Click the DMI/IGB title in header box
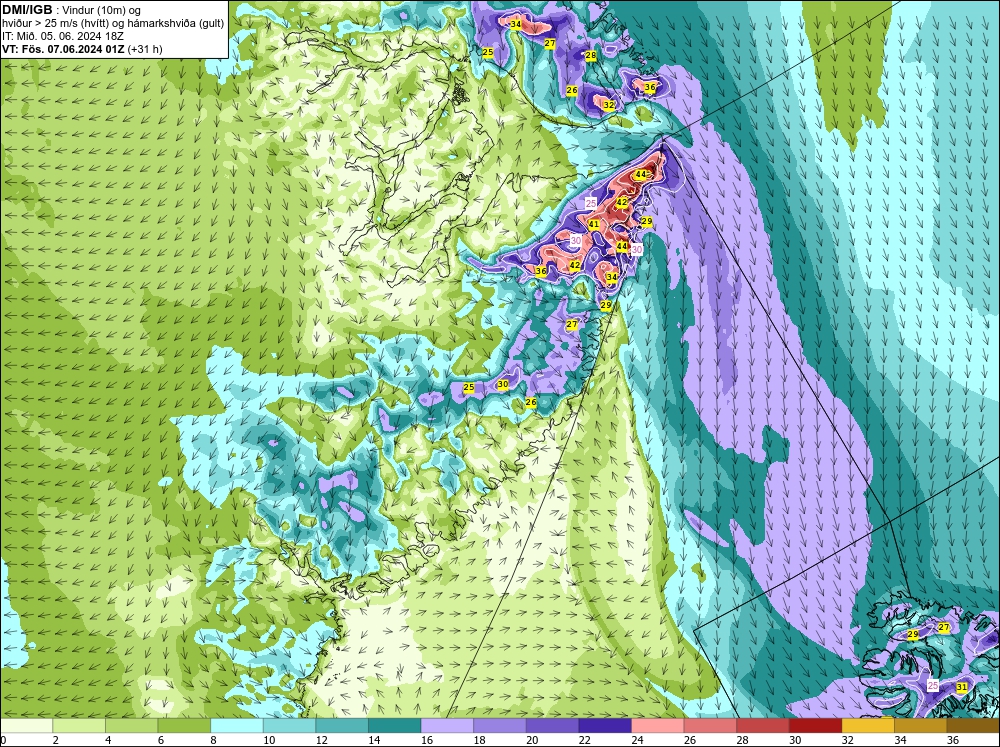1000x747 pixels. pyautogui.click(x=27, y=10)
